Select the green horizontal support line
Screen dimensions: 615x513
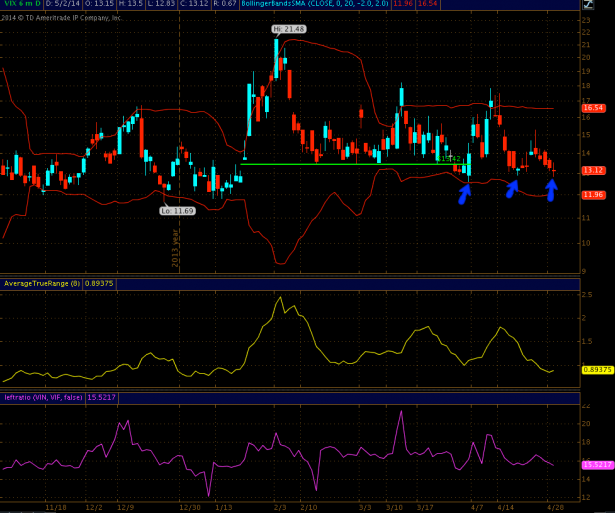click(x=340, y=164)
